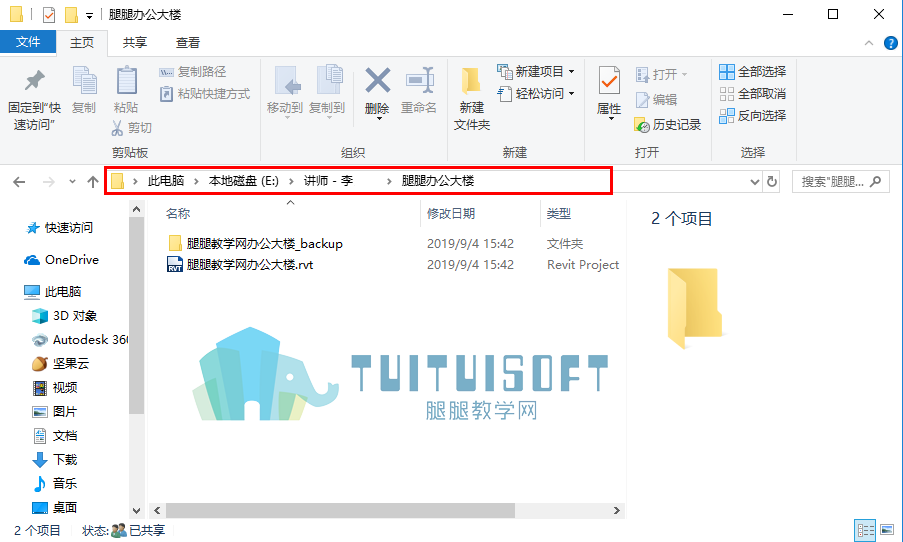This screenshot has width=903, height=542.
Task: Click Select none (全部取消)
Action: (x=753, y=93)
